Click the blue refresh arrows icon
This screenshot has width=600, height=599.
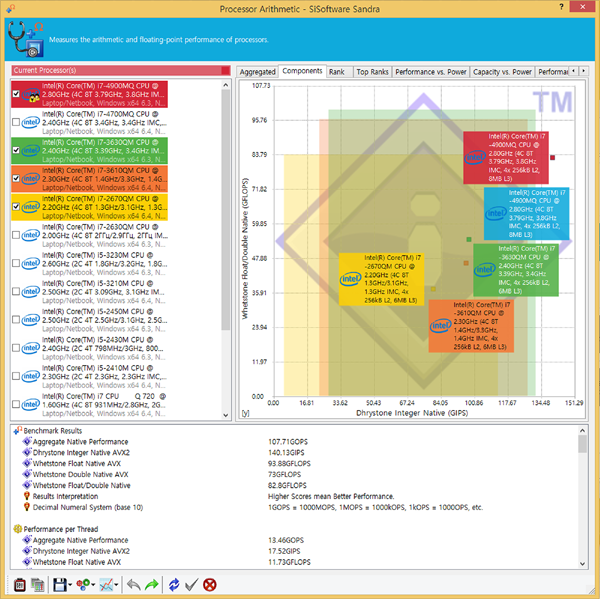click(174, 585)
